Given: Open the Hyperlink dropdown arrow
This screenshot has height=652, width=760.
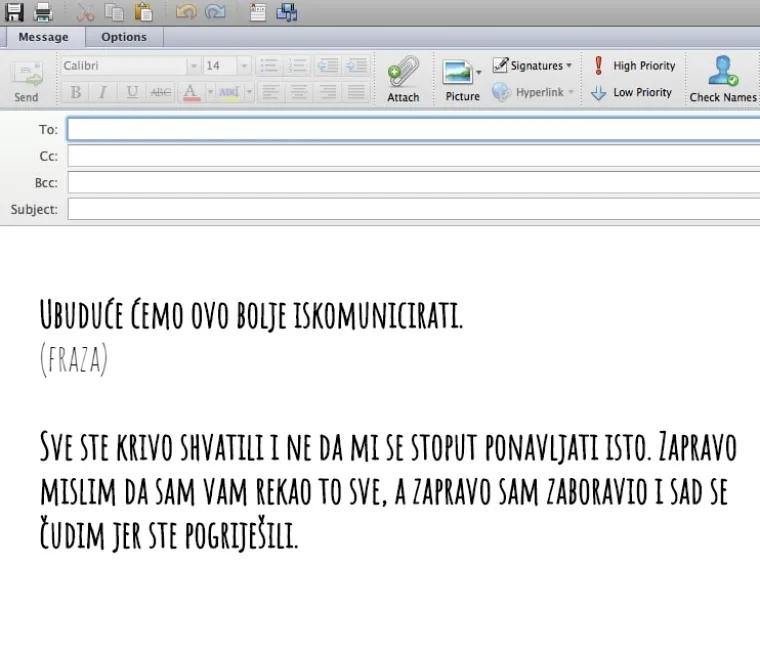Looking at the screenshot, I should coord(571,92).
